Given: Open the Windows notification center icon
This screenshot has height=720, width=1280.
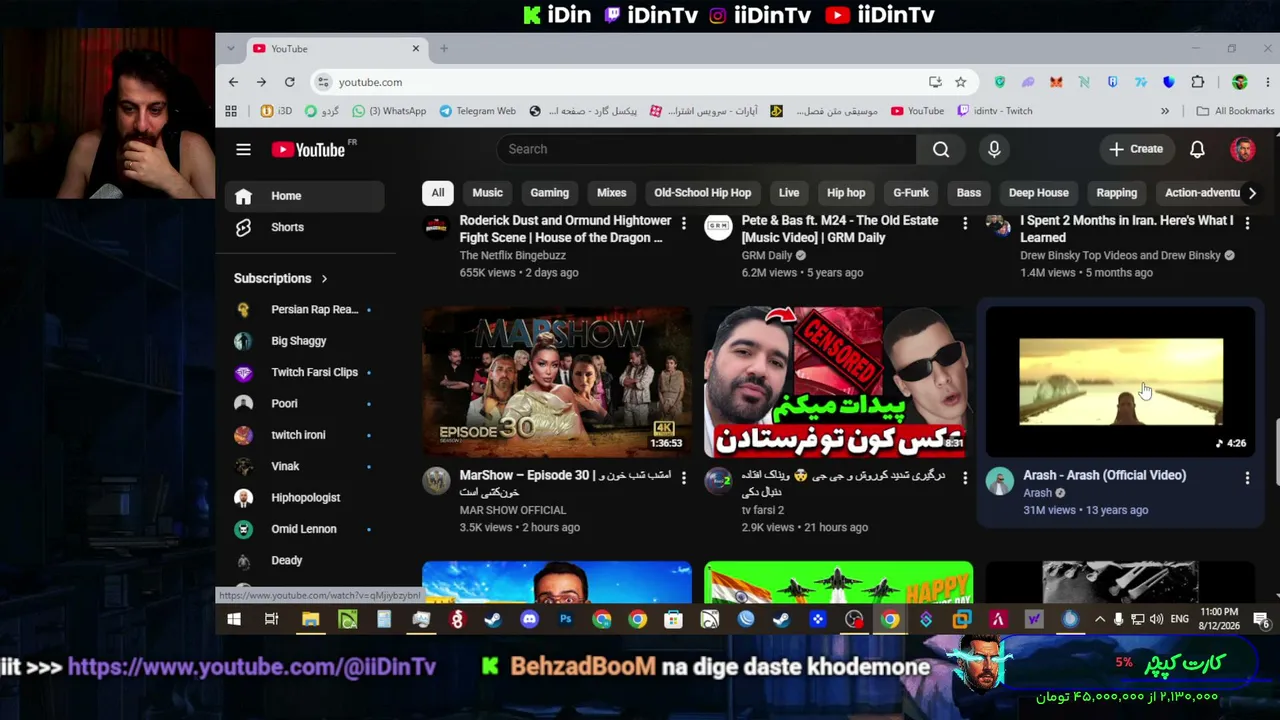Looking at the screenshot, I should [1261, 620].
